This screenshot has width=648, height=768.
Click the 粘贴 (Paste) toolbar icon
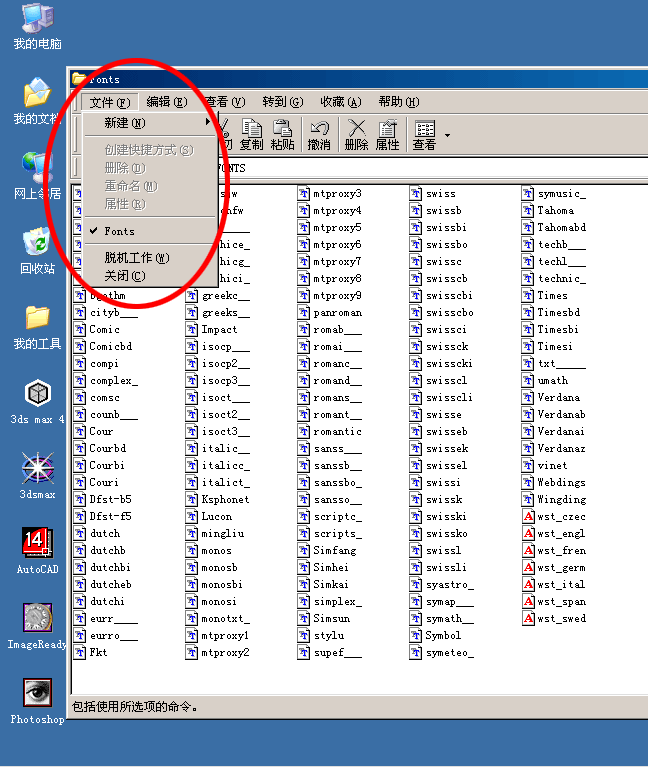pyautogui.click(x=282, y=134)
